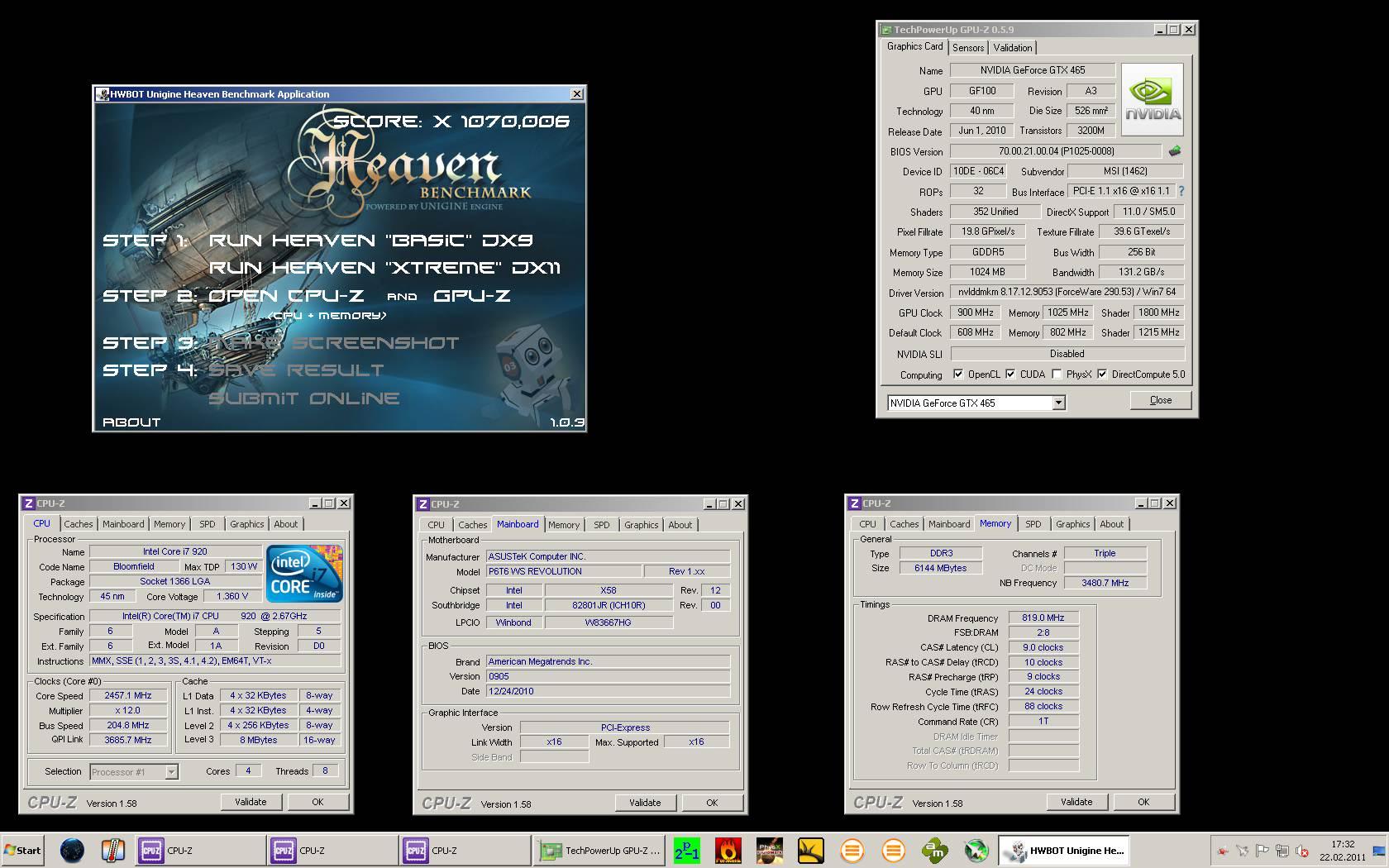Click the BIOS Version field in GPU-Z
This screenshot has width=1389, height=868.
click(1056, 151)
